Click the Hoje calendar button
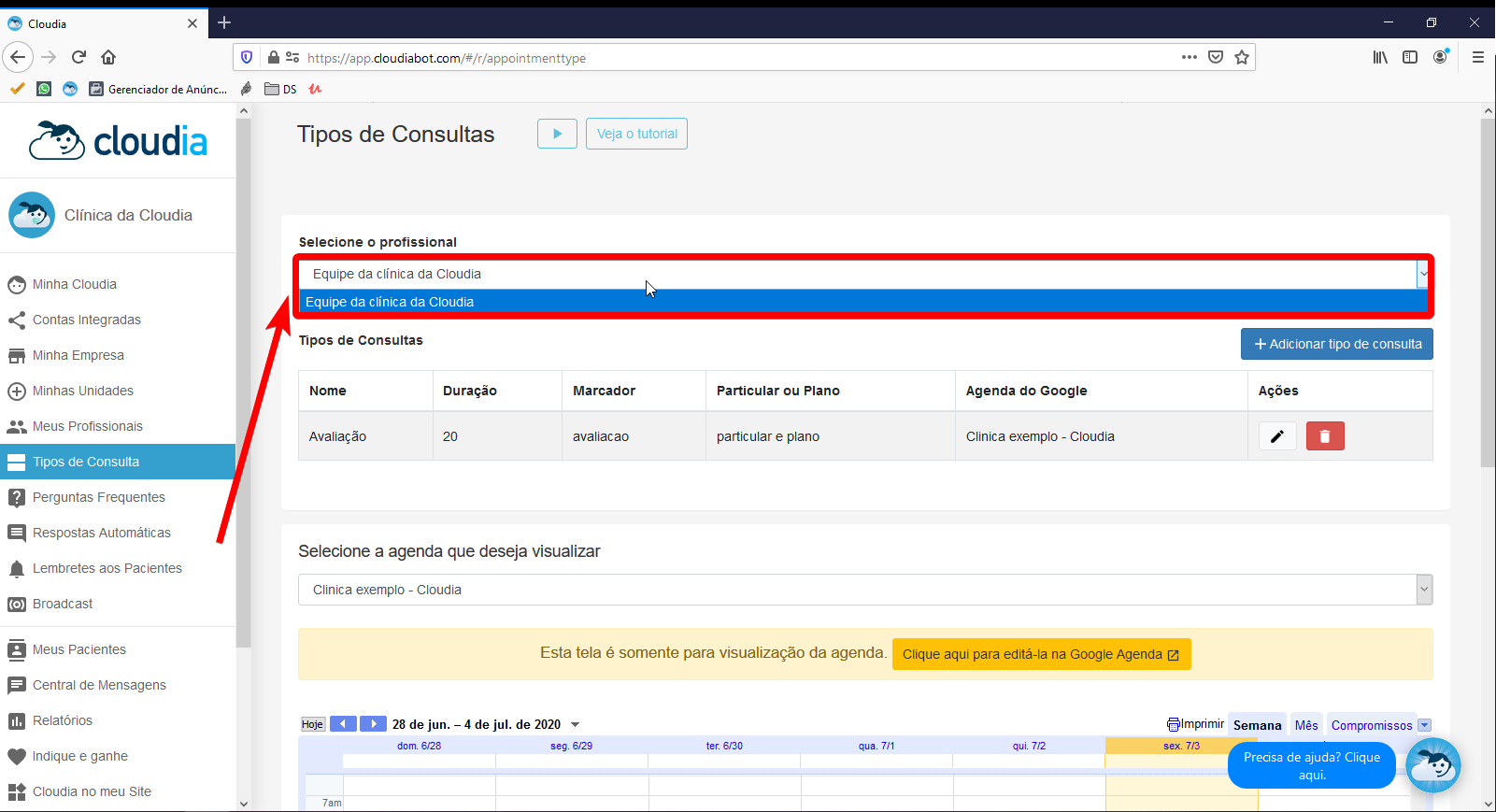Image resolution: width=1496 pixels, height=812 pixels. pyautogui.click(x=313, y=724)
